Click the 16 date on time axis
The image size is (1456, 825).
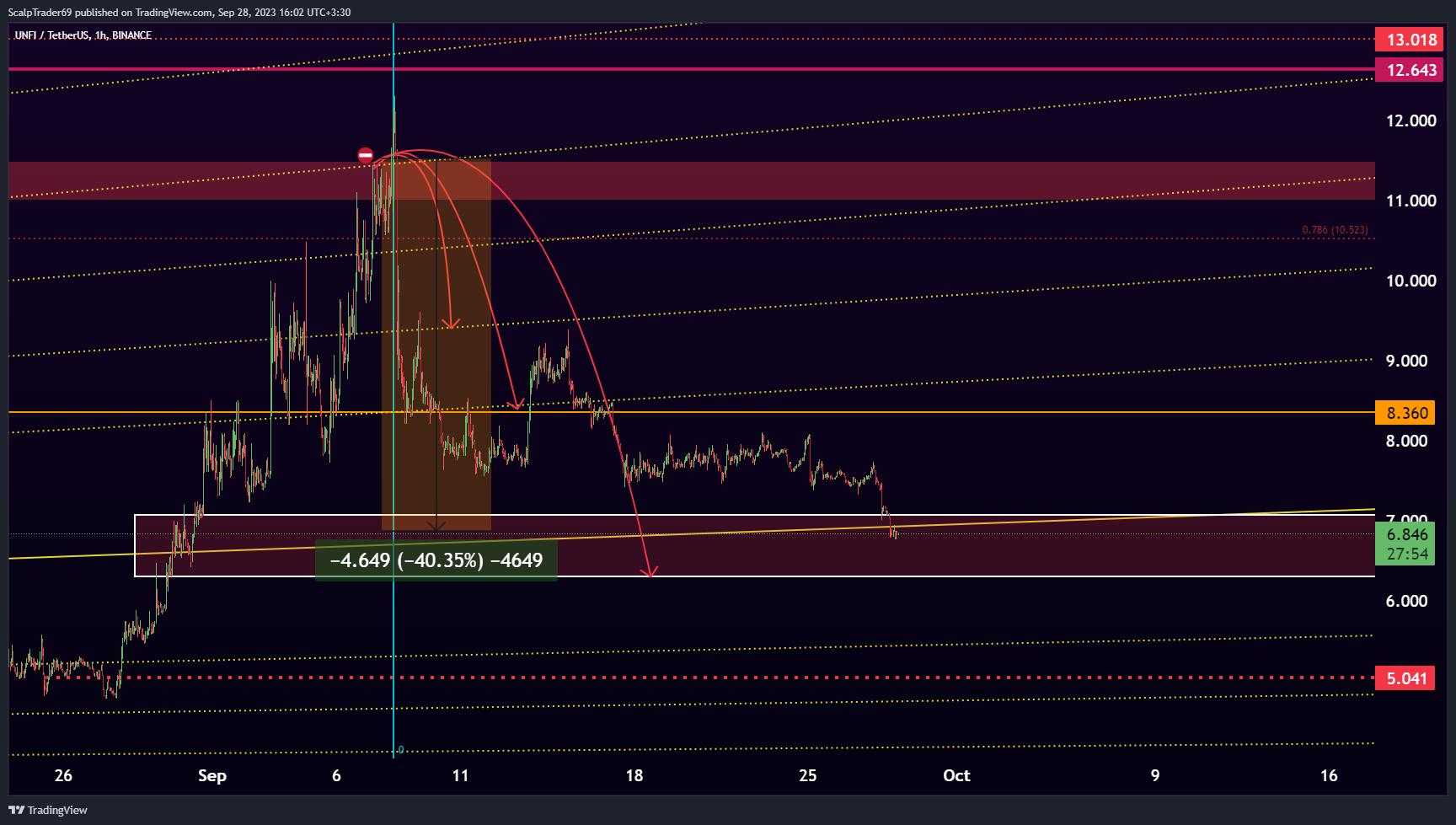click(x=1329, y=775)
